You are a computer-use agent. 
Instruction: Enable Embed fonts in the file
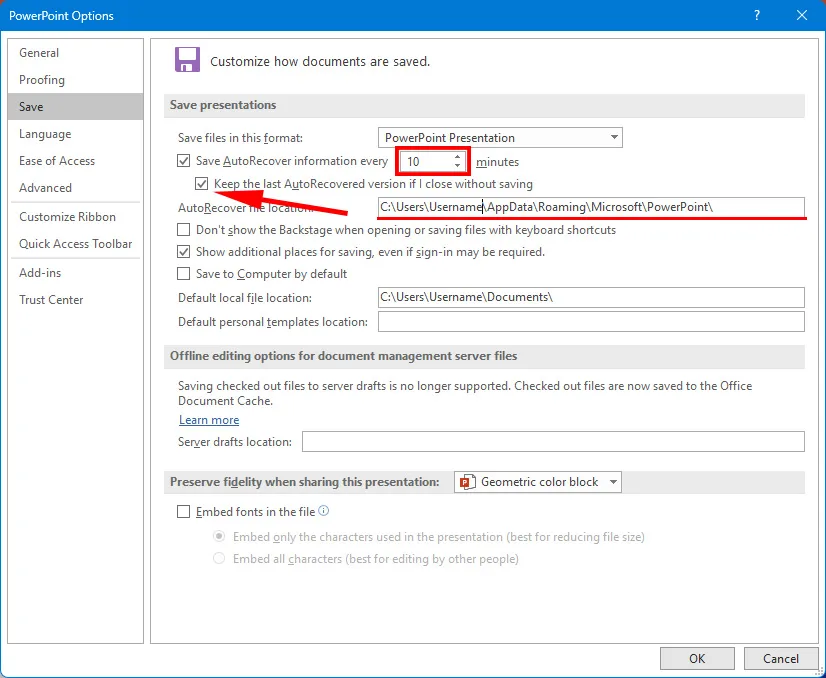tap(183, 512)
